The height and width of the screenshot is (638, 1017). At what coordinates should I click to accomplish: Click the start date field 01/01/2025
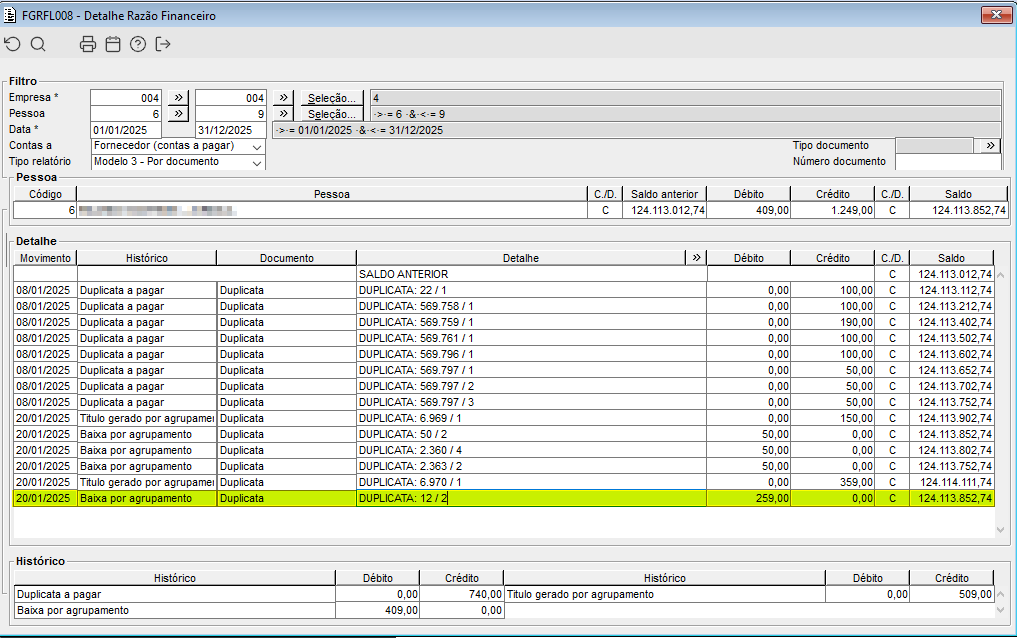126,130
